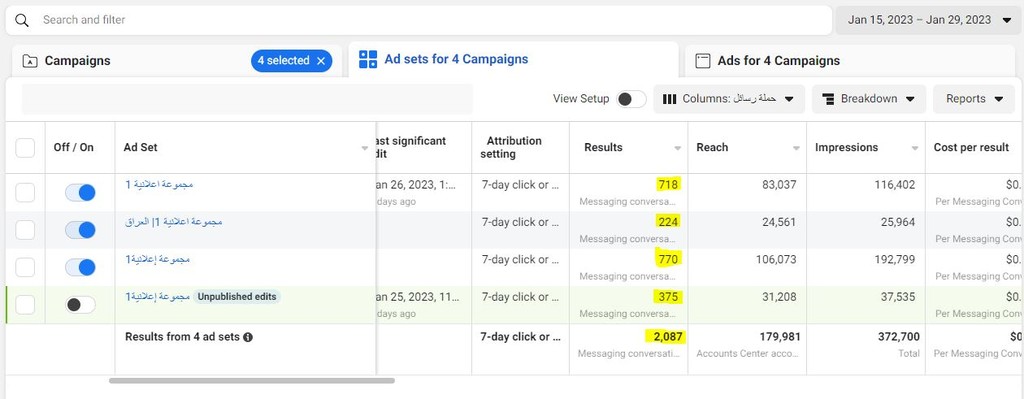Click the Breakdown icon
Image resolution: width=1024 pixels, height=399 pixels.
[828, 99]
